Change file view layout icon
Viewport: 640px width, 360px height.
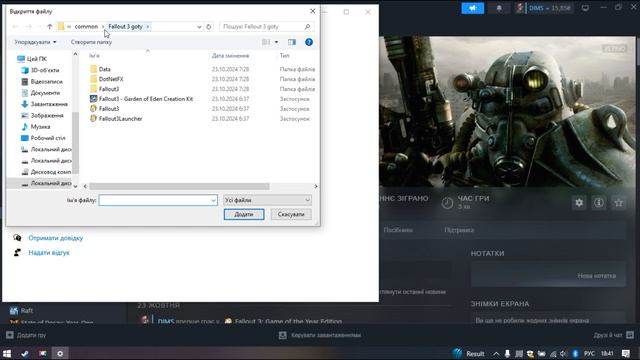pyautogui.click(x=266, y=42)
